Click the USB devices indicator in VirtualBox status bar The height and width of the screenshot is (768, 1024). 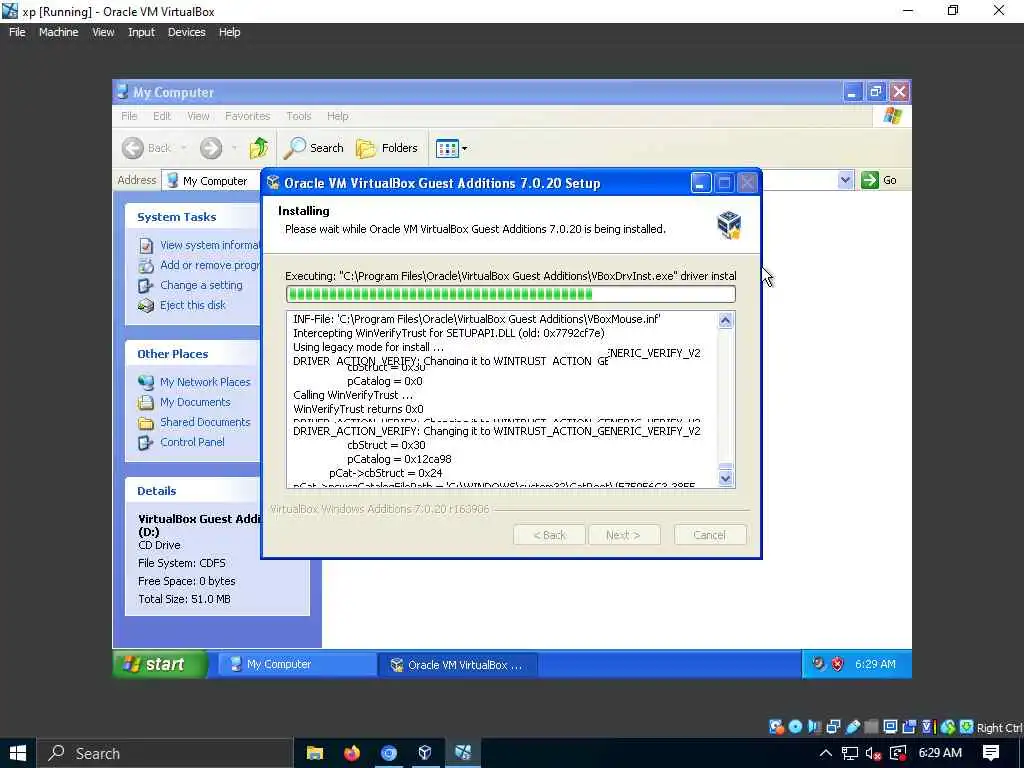coord(852,727)
